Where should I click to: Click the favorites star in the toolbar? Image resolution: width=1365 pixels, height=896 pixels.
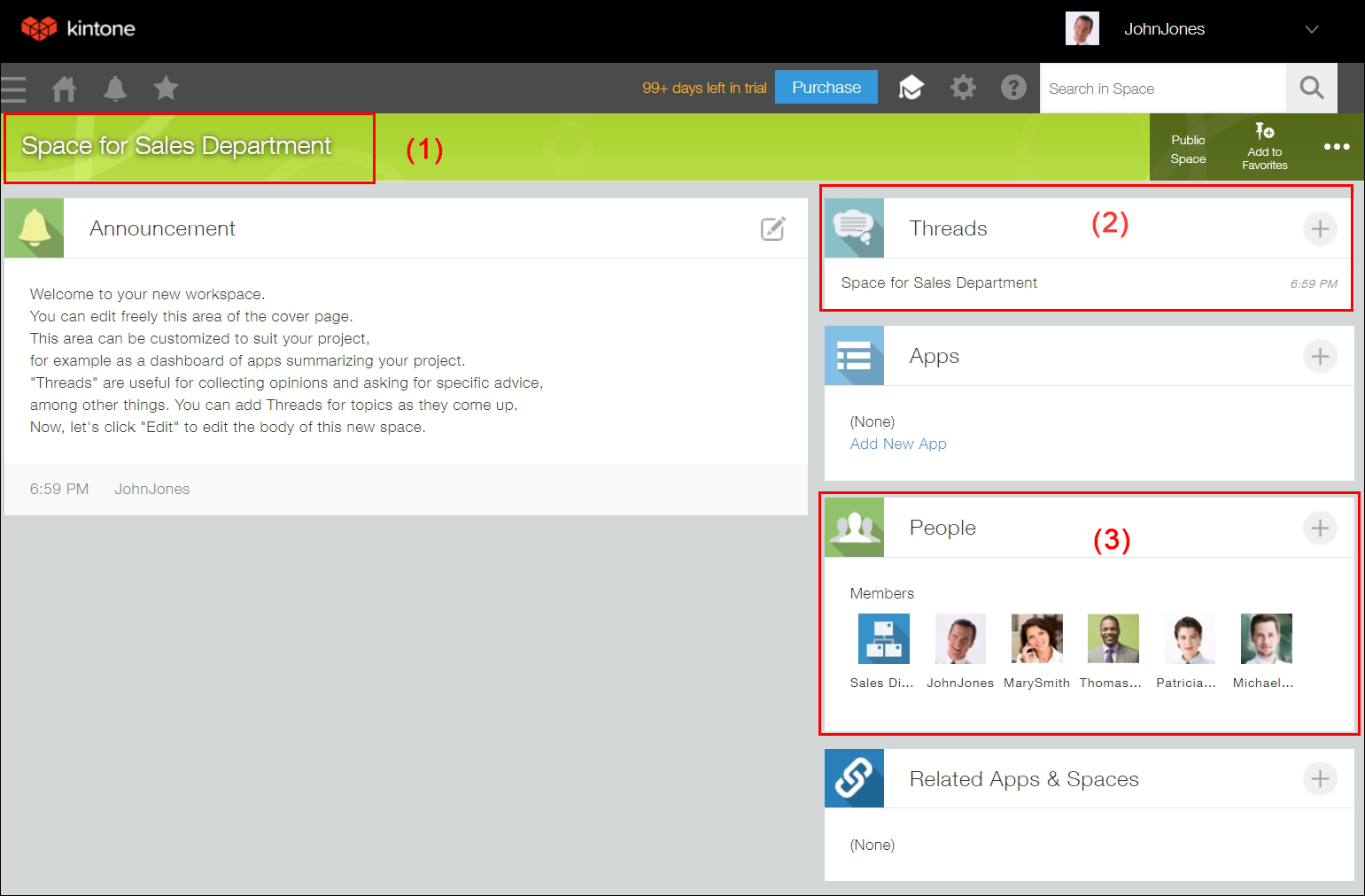[166, 89]
